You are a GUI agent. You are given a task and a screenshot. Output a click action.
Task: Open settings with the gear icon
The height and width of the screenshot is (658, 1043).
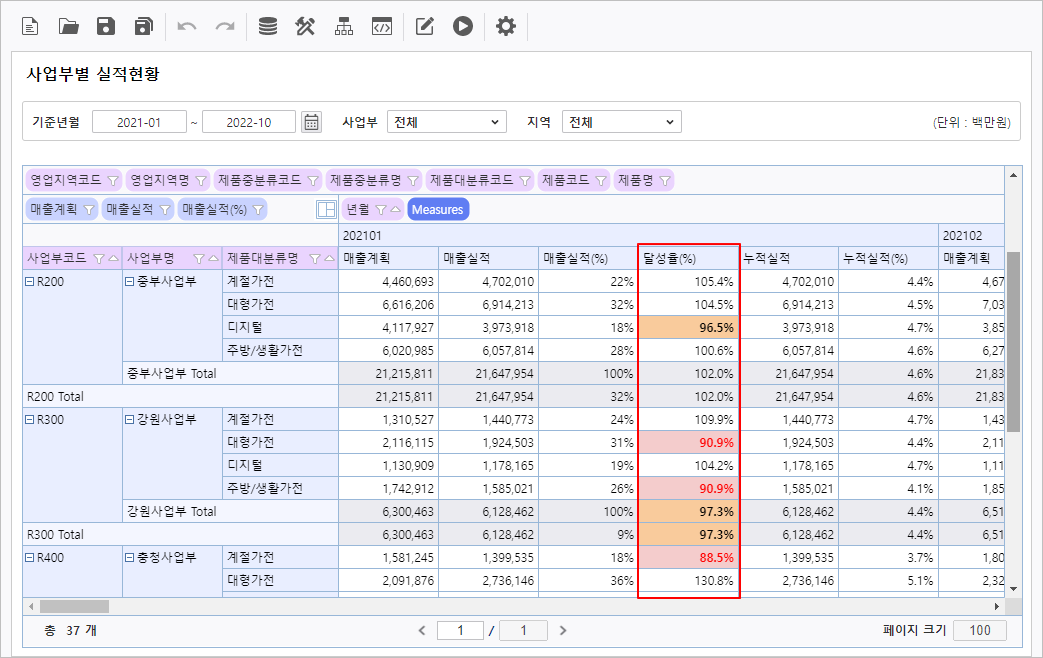[x=506, y=27]
